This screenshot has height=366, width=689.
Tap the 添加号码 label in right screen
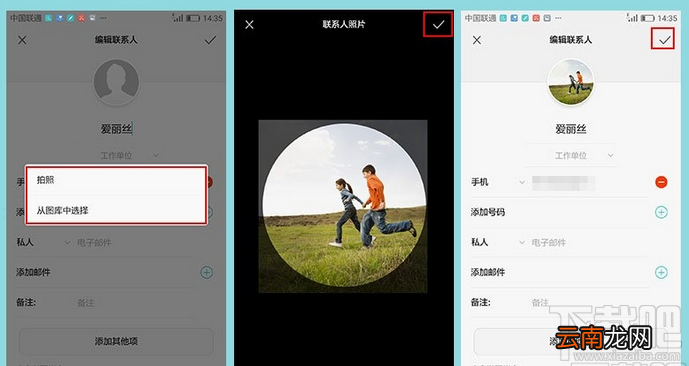488,212
